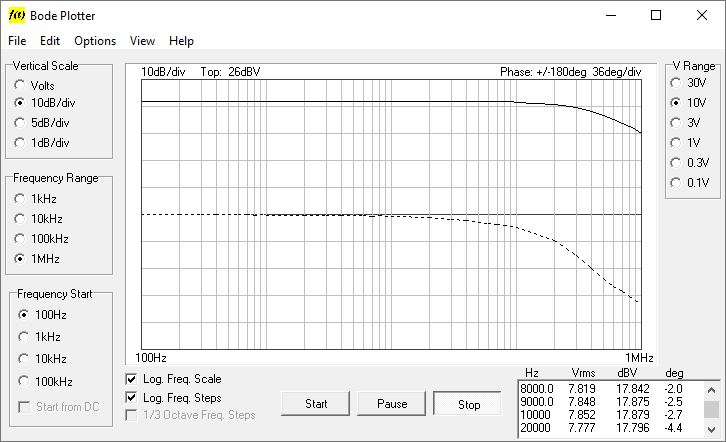
Task: Set Frequency Range to 1MHz
Action: [x=19, y=258]
